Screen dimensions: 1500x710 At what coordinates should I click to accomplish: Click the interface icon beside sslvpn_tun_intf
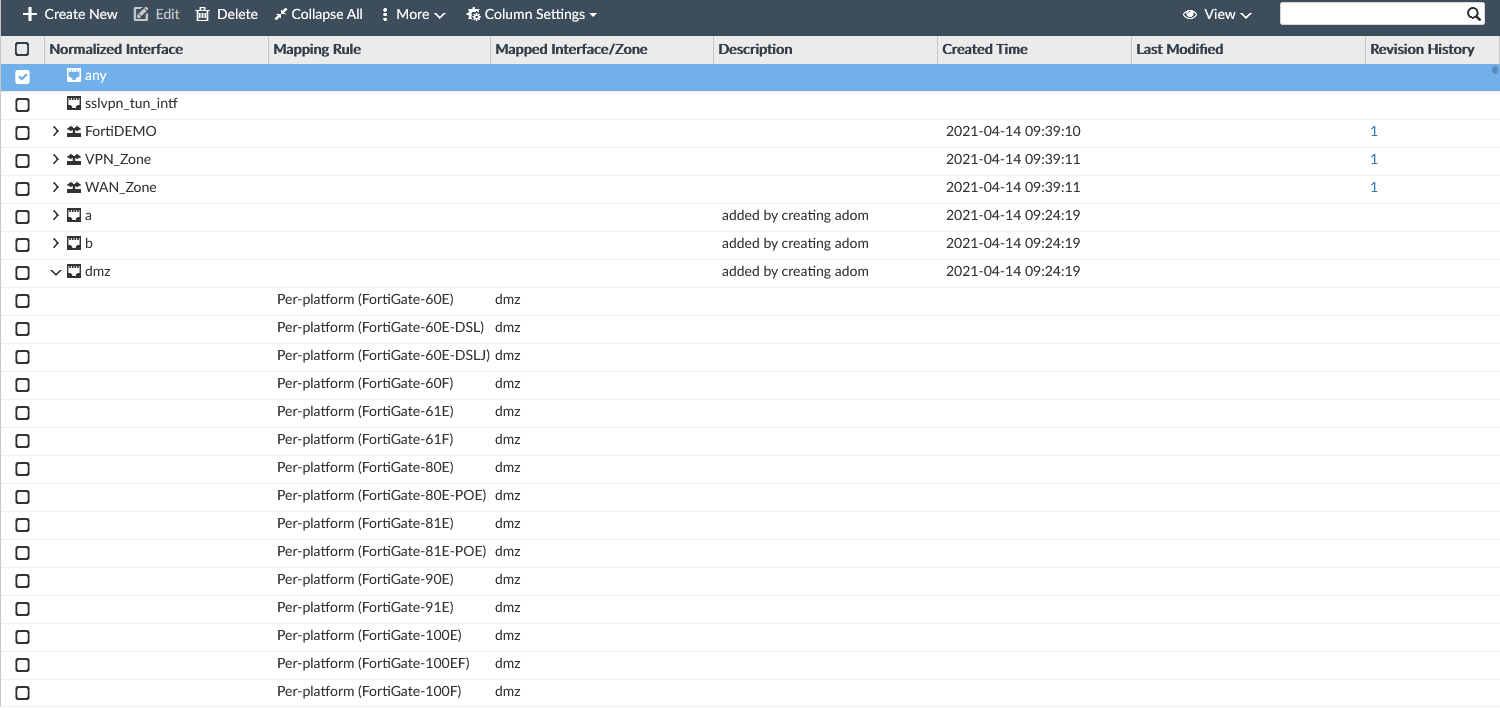(73, 102)
